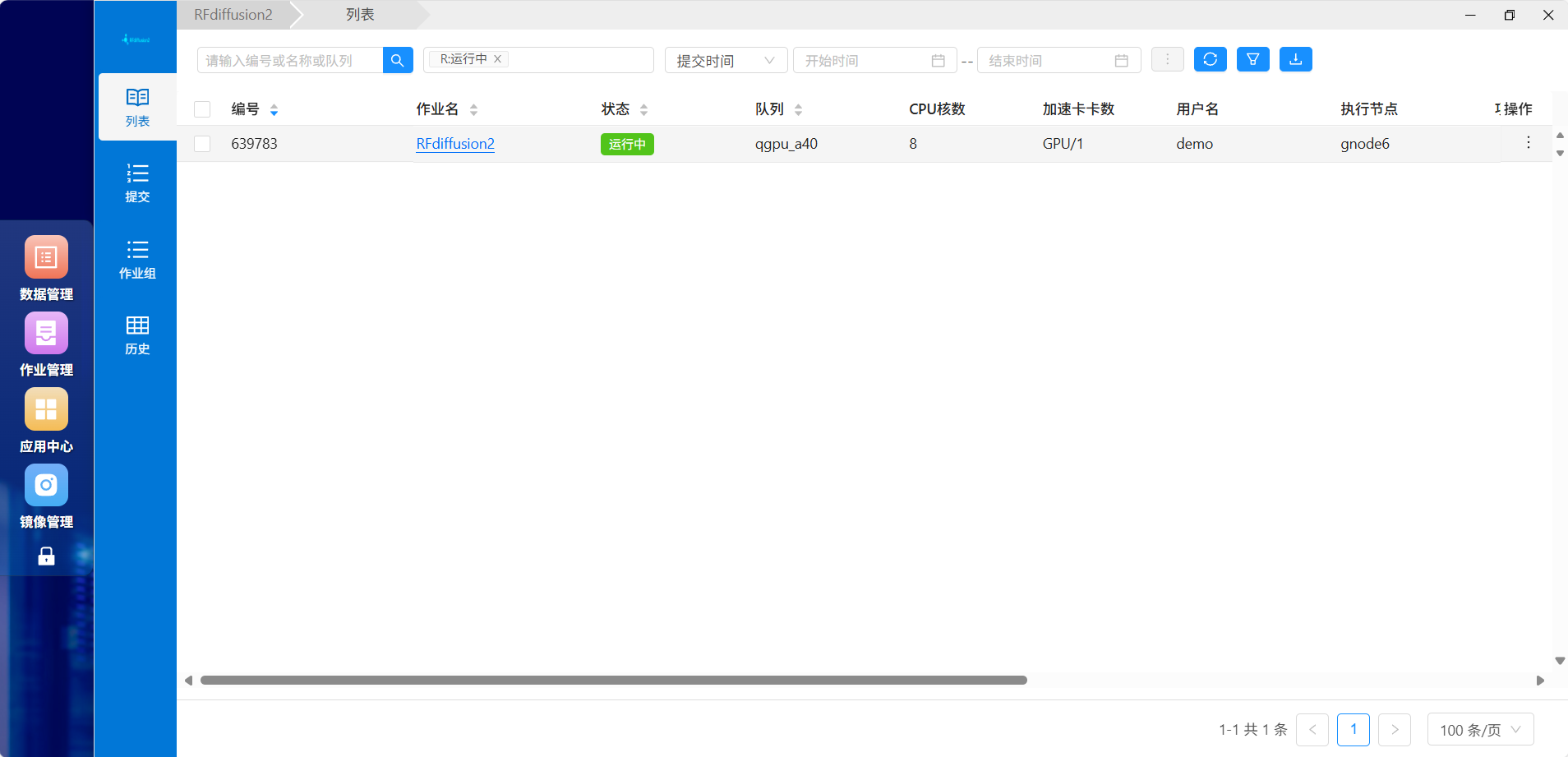
Task: Select page 1 button
Action: pos(1353,730)
